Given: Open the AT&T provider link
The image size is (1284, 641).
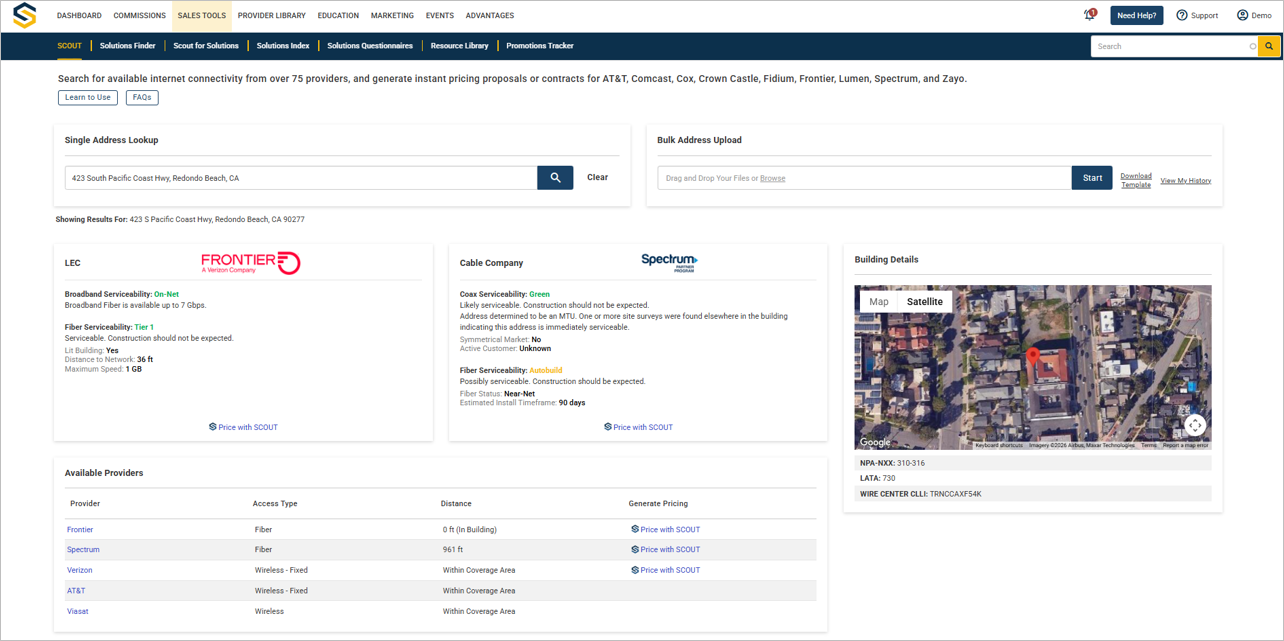Looking at the screenshot, I should click(76, 590).
